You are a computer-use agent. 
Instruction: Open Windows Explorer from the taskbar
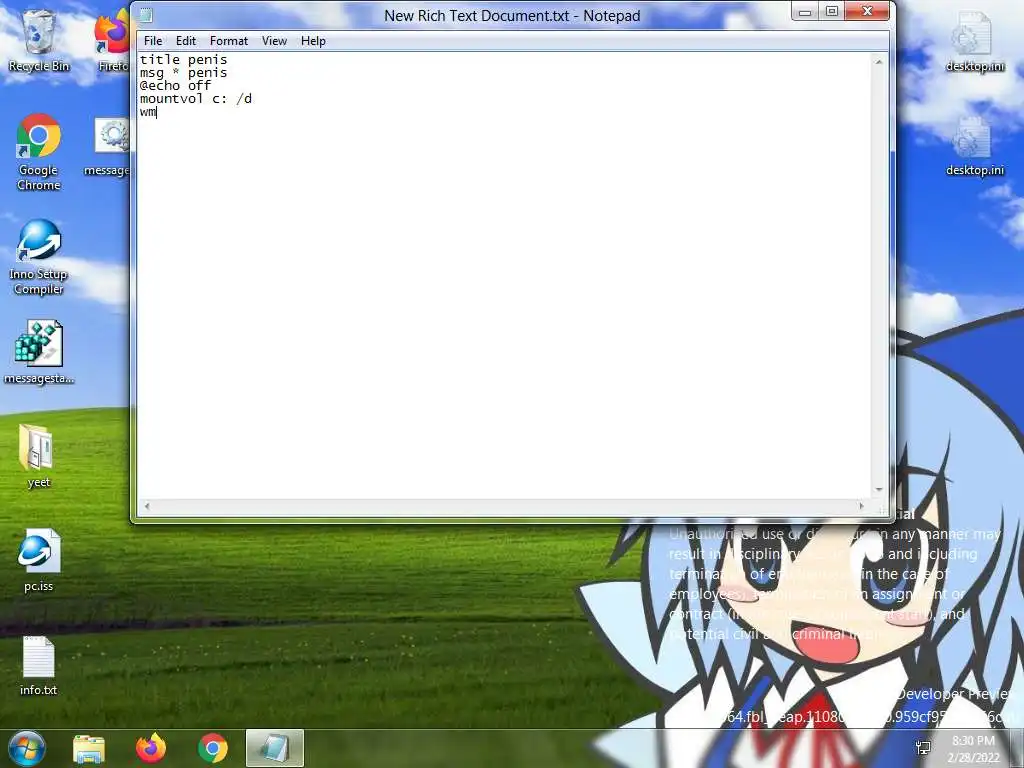click(x=89, y=748)
